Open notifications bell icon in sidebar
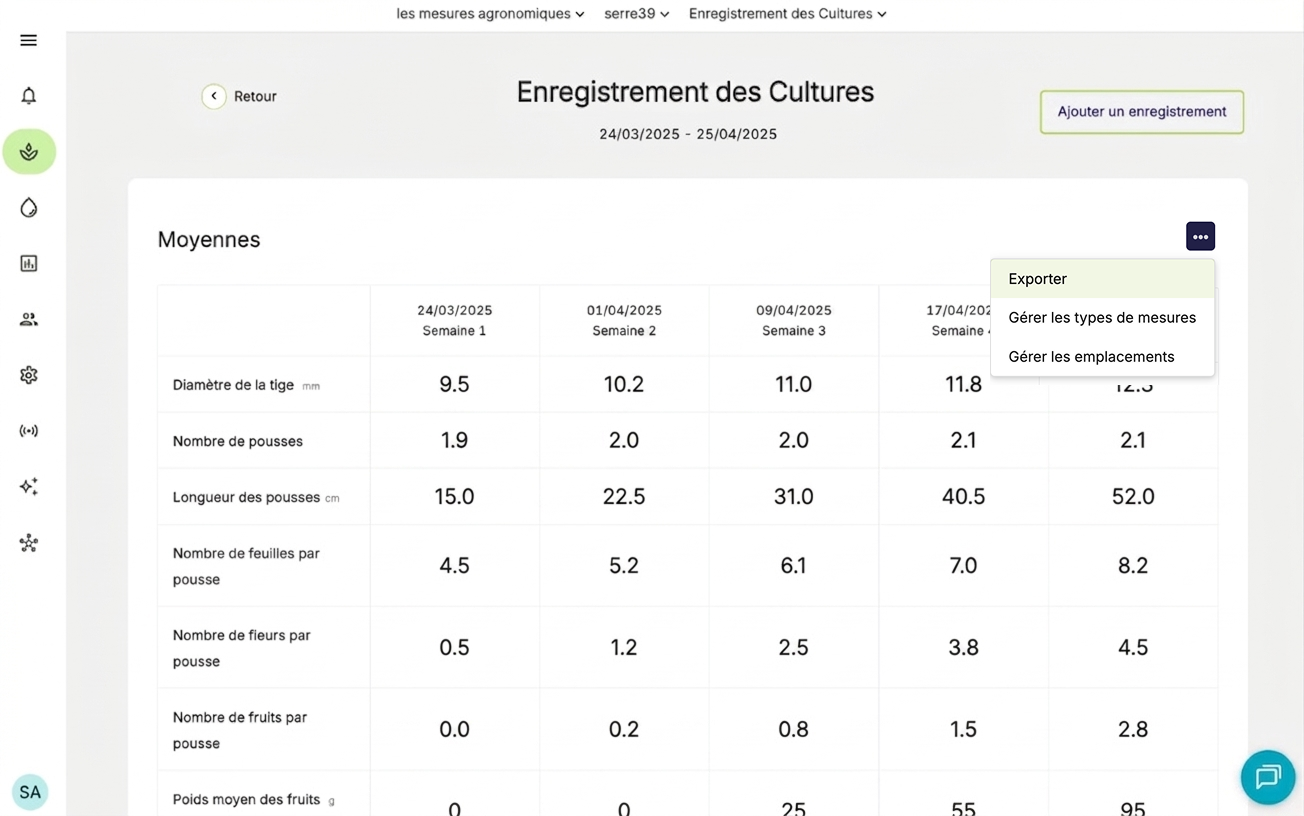The image size is (1304, 816). click(28, 96)
